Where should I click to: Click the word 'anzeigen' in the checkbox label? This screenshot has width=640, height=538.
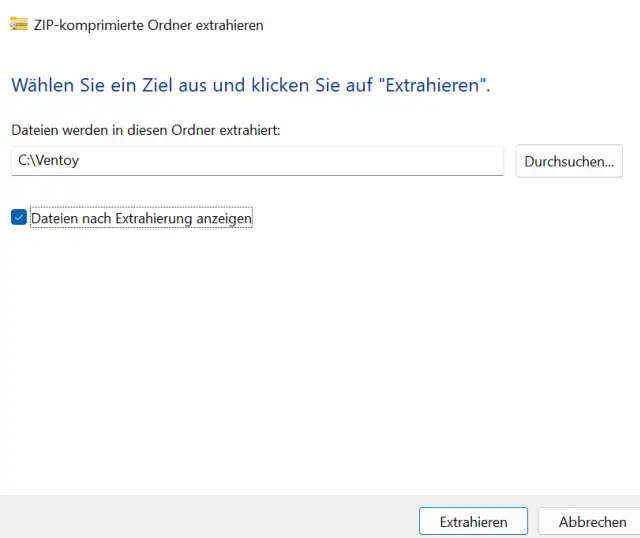(x=224, y=218)
